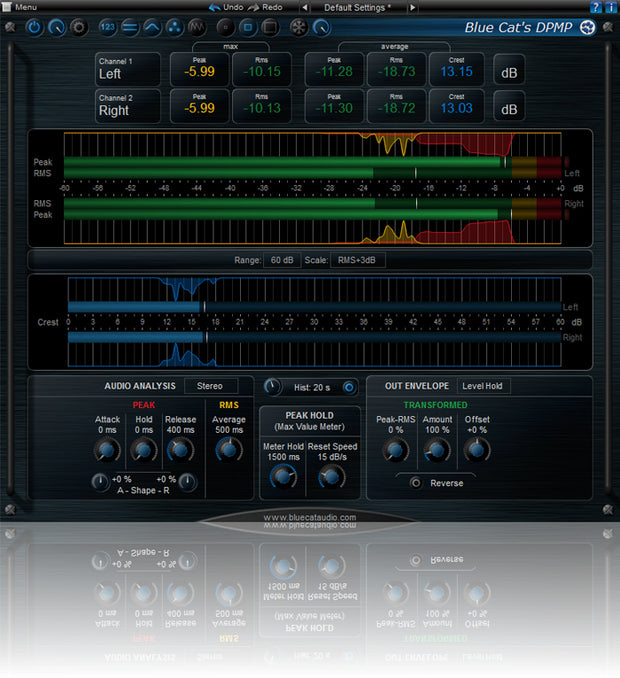Toggle the curve histogram view icon
This screenshot has width=620, height=678.
(x=152, y=28)
